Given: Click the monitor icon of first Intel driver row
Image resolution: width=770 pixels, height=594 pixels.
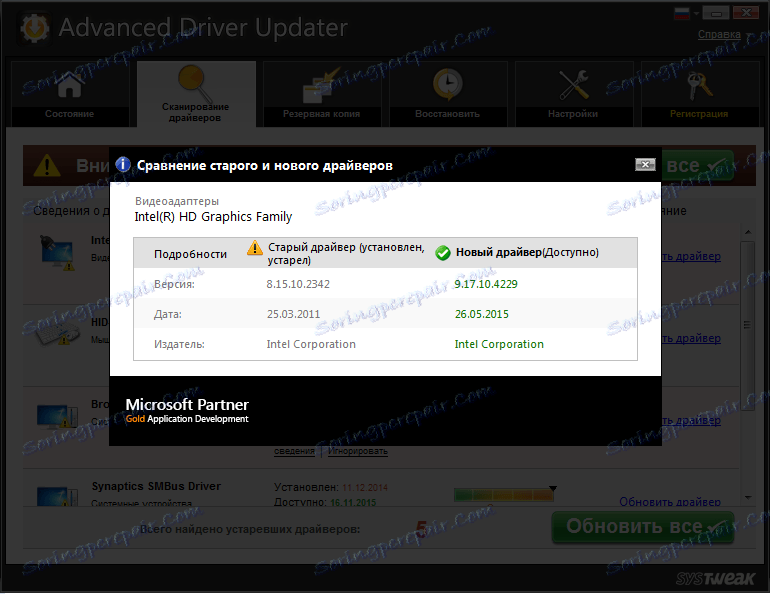Looking at the screenshot, I should [x=57, y=253].
